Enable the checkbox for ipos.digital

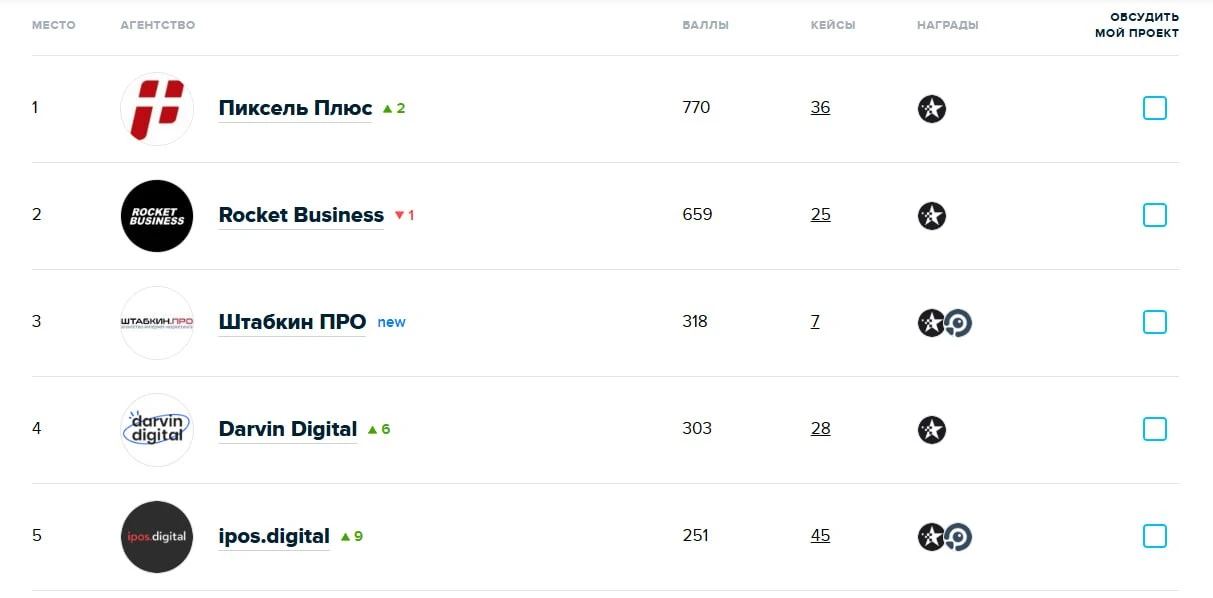click(x=1155, y=536)
